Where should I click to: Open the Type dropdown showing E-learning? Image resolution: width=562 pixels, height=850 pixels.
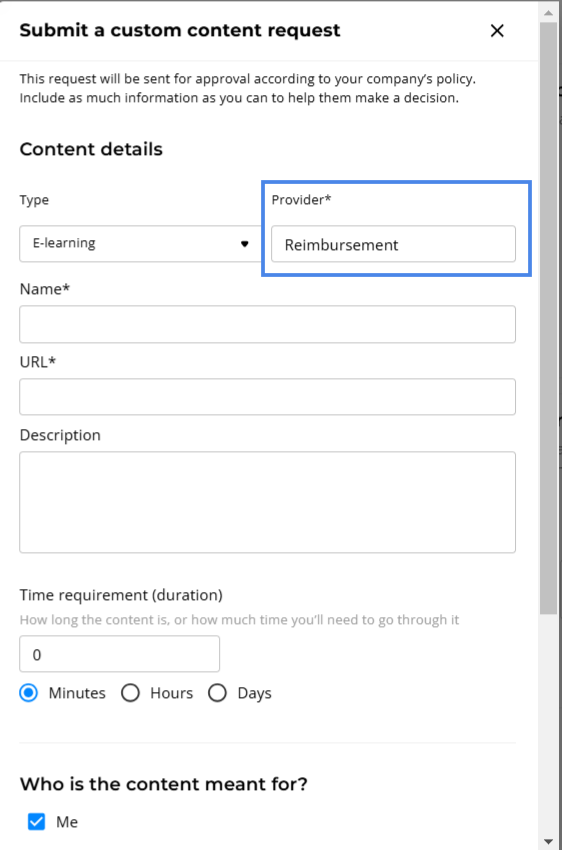click(x=141, y=244)
